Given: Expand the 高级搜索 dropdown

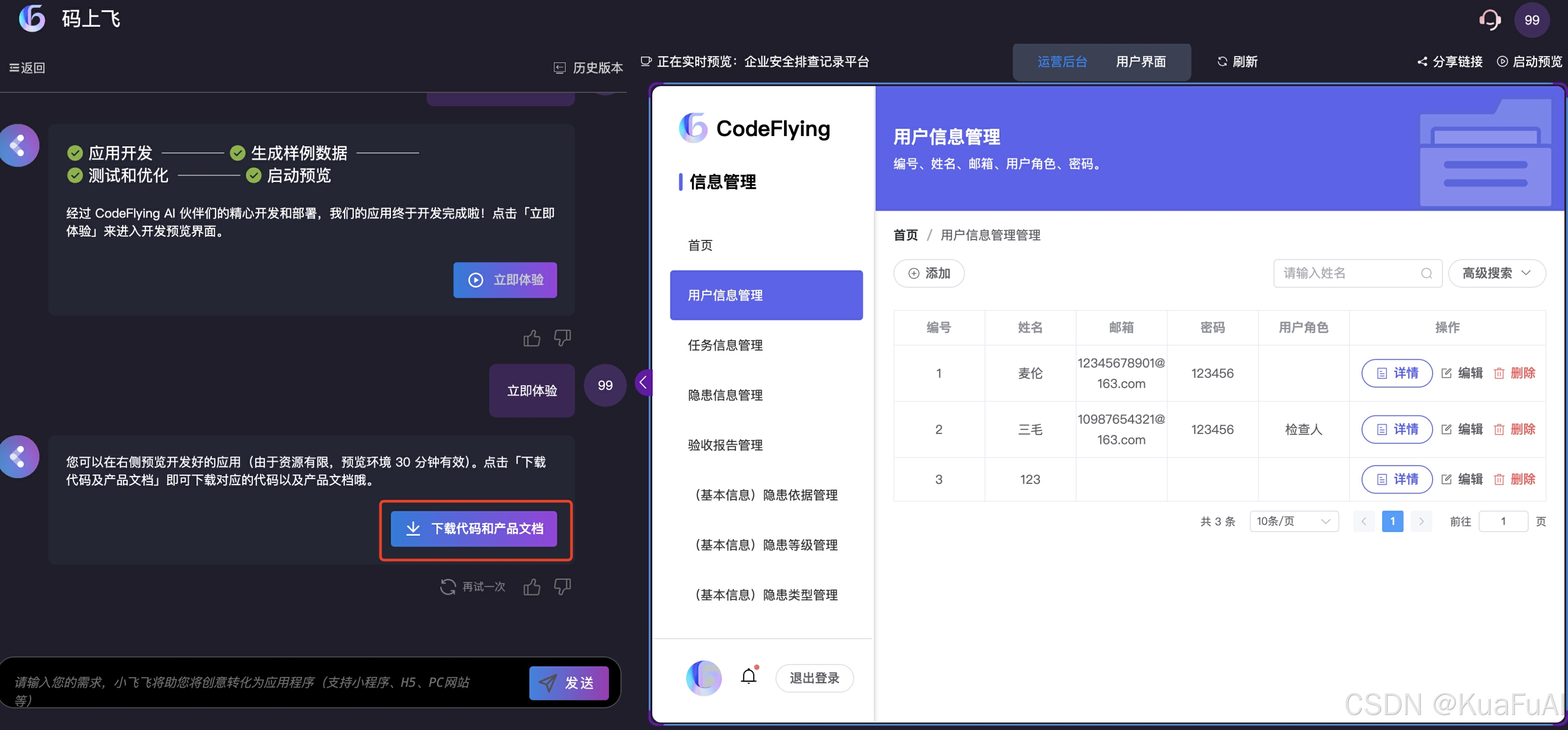Looking at the screenshot, I should point(1496,273).
